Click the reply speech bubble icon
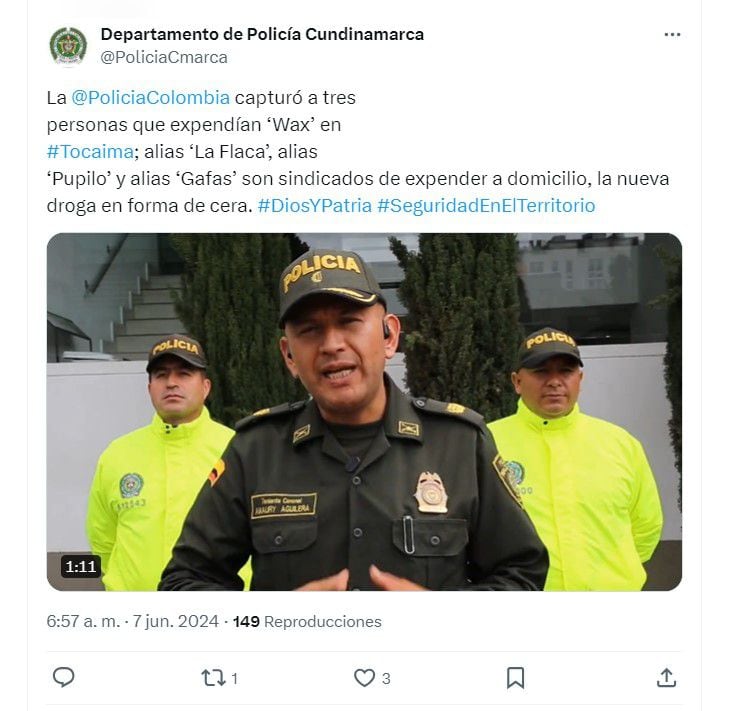 pos(63,677)
